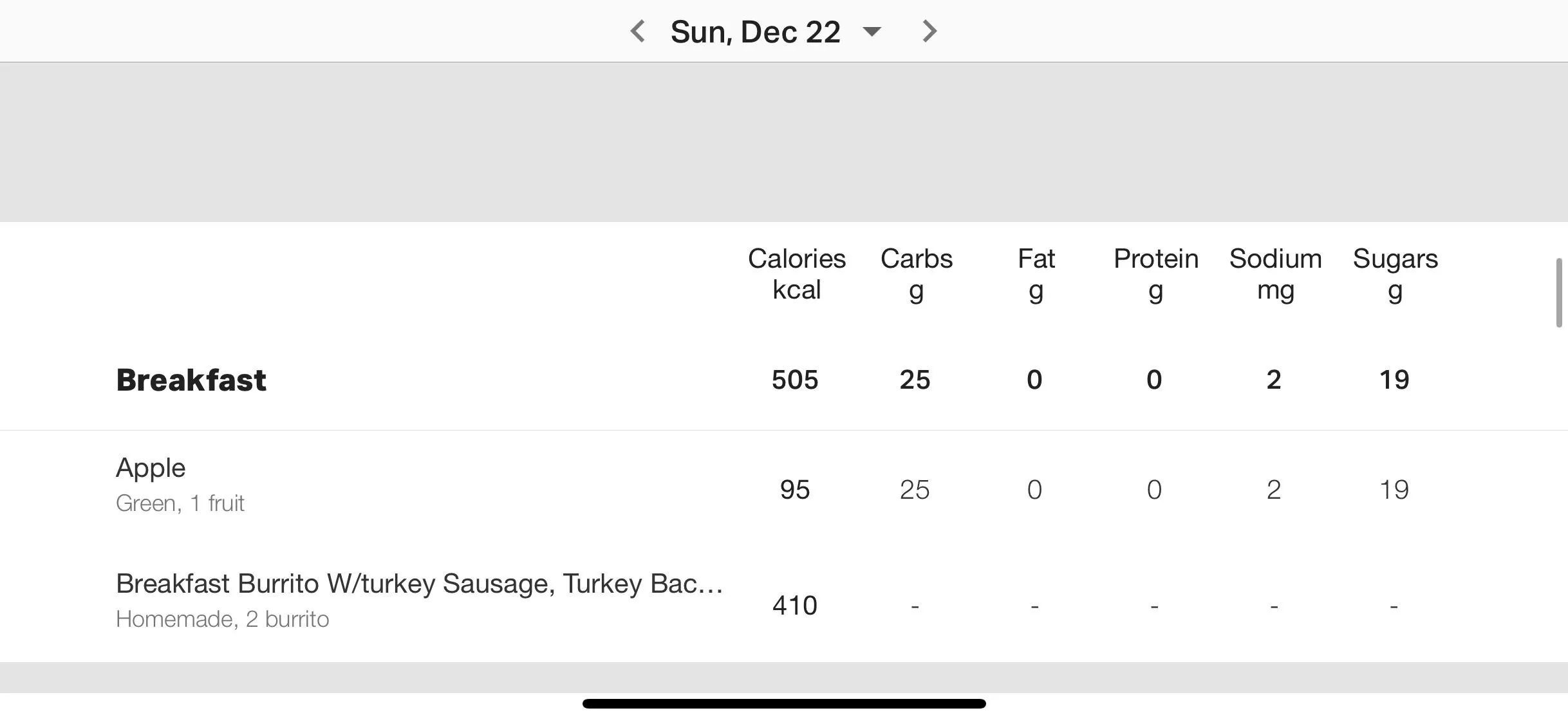Click the Protein column header
The height and width of the screenshot is (724, 1568).
coord(1156,274)
